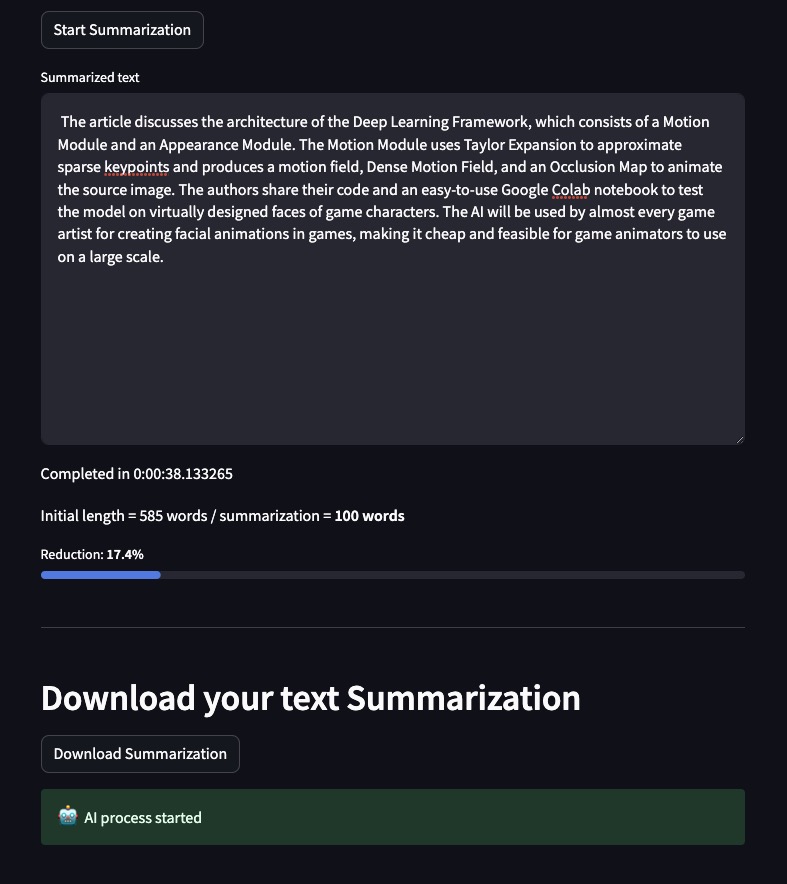
Task: Click the "AI process started" status message
Action: click(143, 818)
